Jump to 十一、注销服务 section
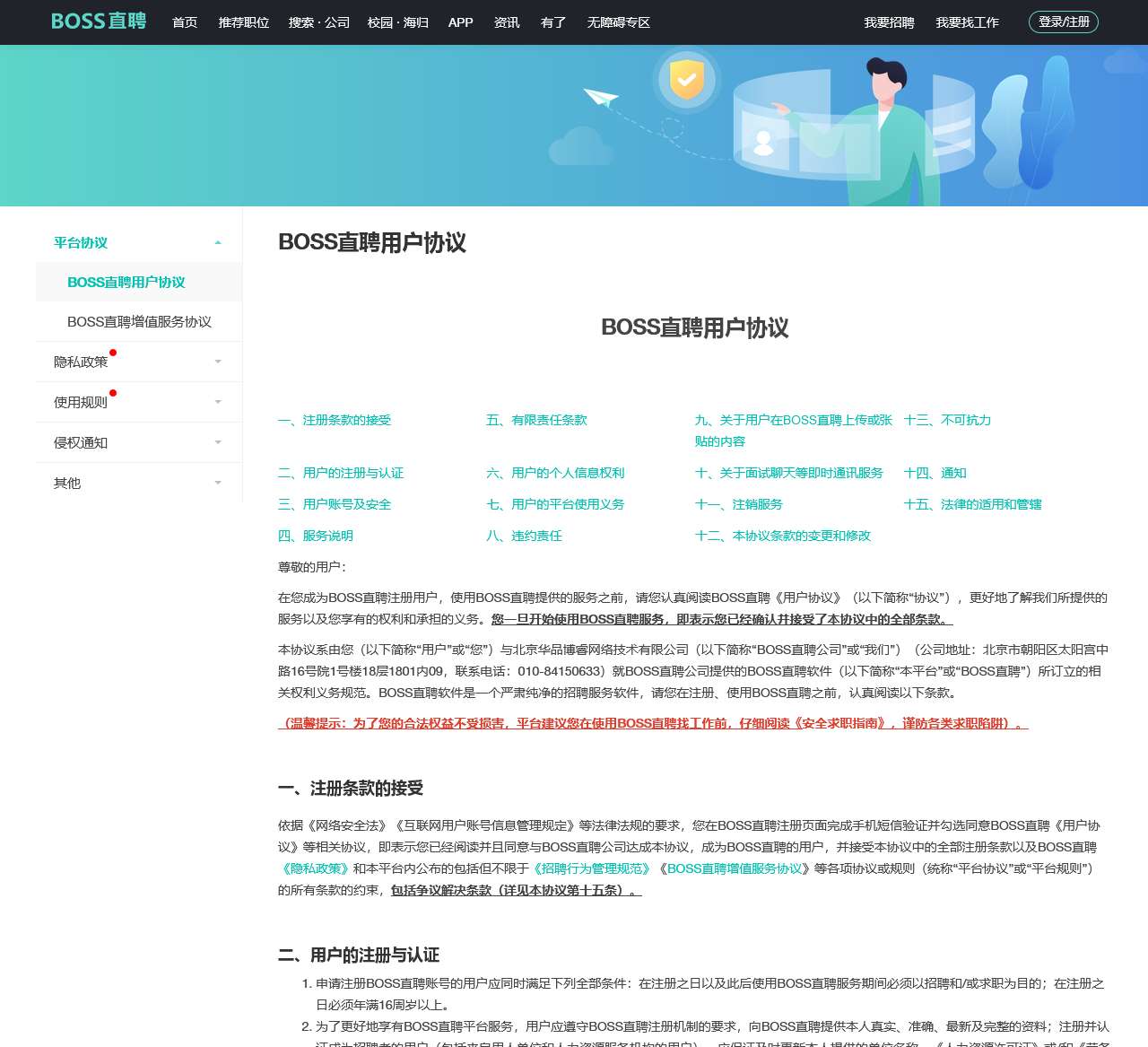Screen dimensions: 1148x1047 click(739, 504)
